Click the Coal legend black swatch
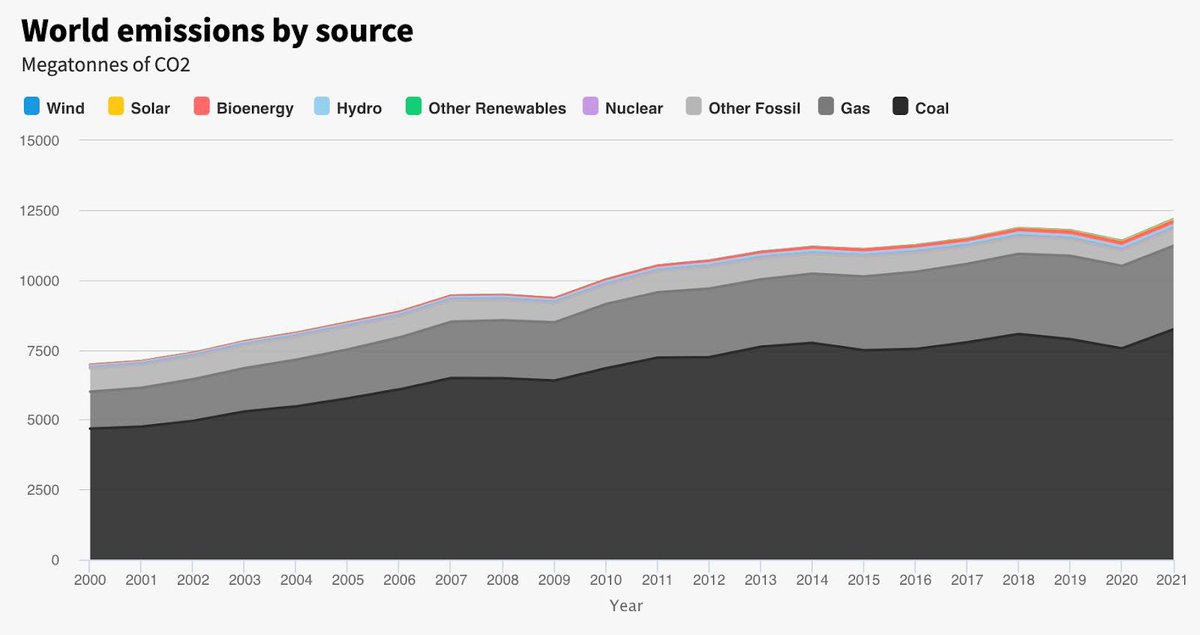This screenshot has width=1200, height=635. click(900, 106)
